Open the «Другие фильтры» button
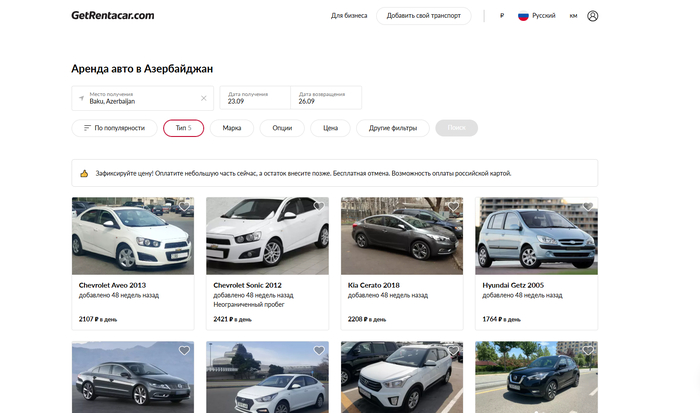The height and width of the screenshot is (413, 700). pos(392,128)
